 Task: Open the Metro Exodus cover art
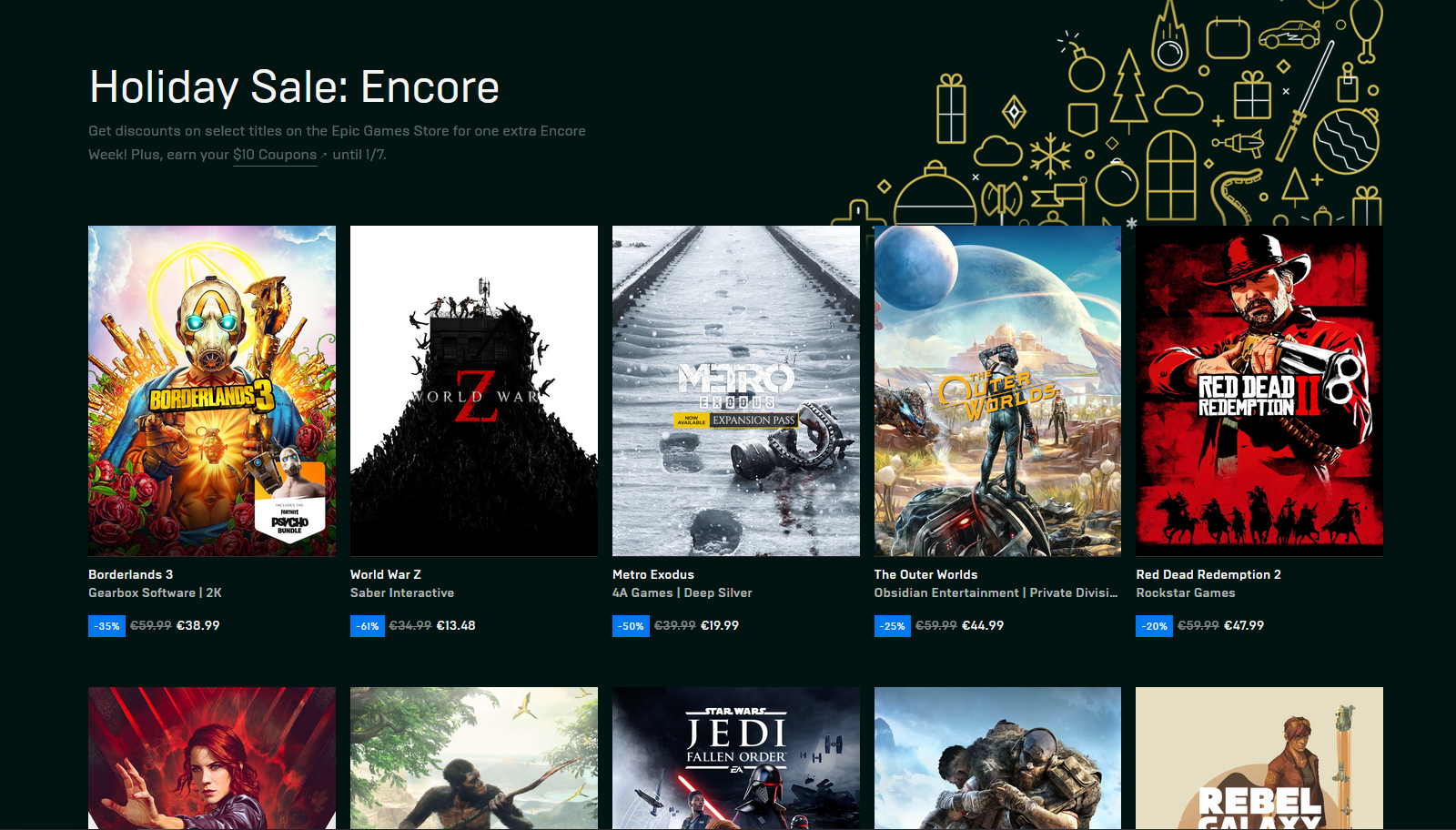pos(736,390)
